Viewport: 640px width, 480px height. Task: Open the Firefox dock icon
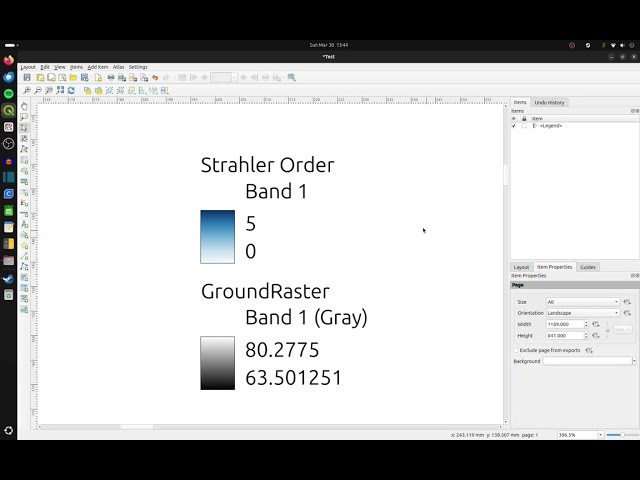pos(9,60)
